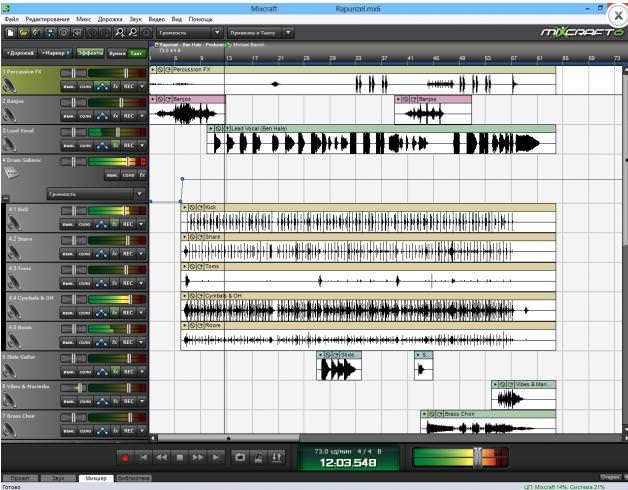Open automation lane on Percussion FX track

(103, 86)
